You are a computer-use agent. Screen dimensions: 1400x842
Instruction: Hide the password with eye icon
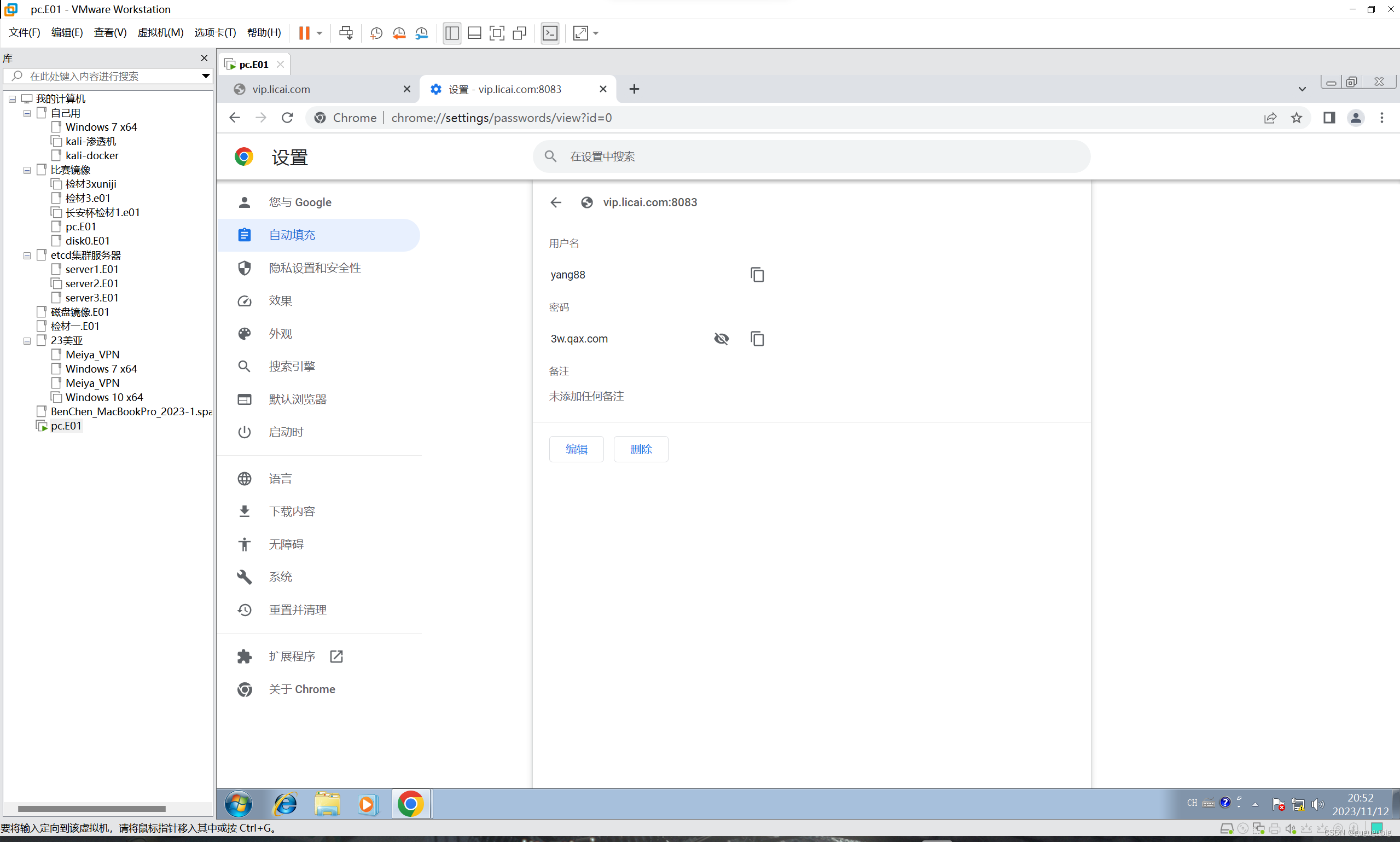(721, 339)
